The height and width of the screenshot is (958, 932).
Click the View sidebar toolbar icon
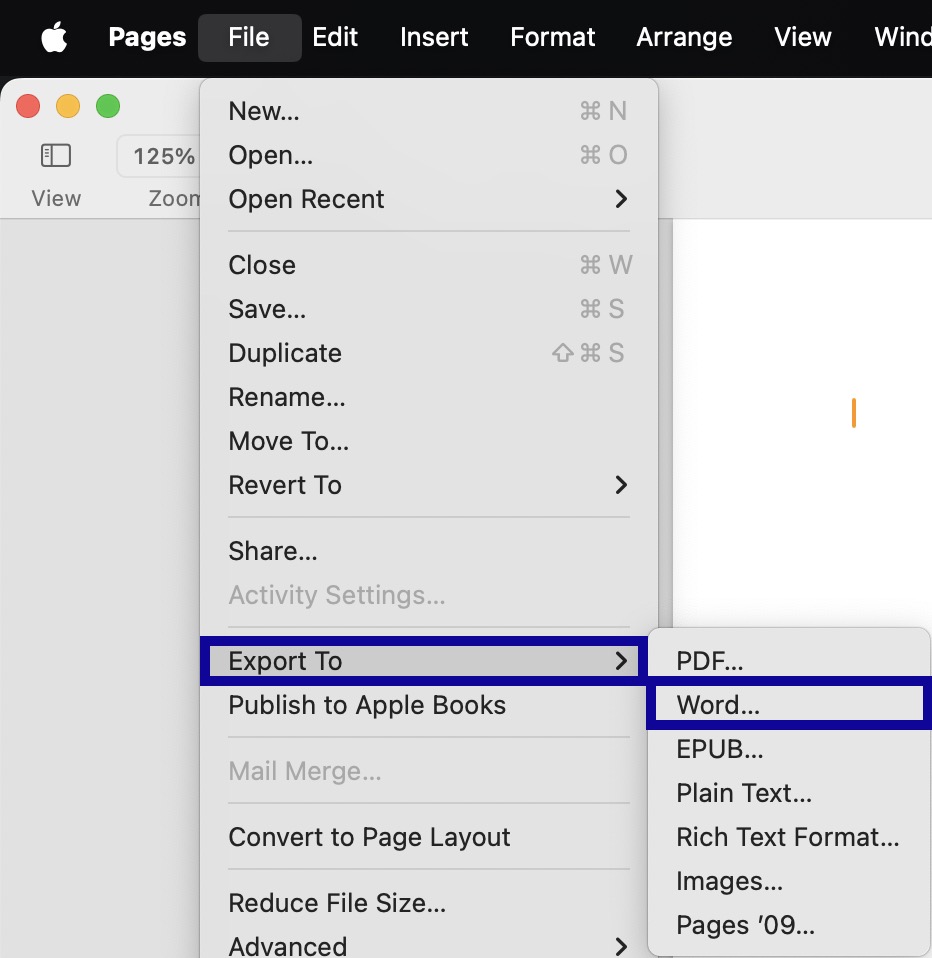(56, 155)
